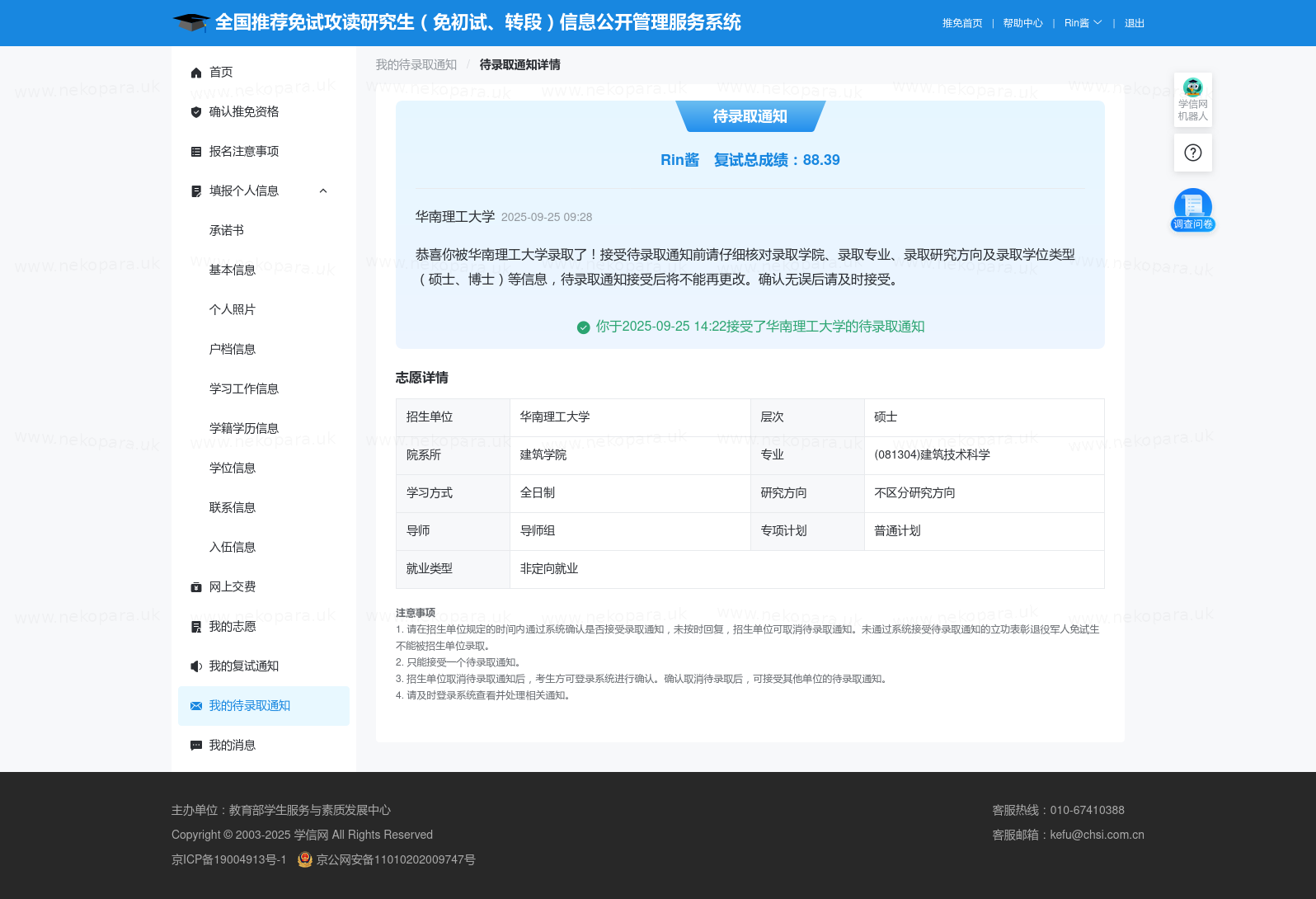Open the Rin酱 user dropdown
The width and height of the screenshot is (1316, 899).
pyautogui.click(x=1082, y=23)
